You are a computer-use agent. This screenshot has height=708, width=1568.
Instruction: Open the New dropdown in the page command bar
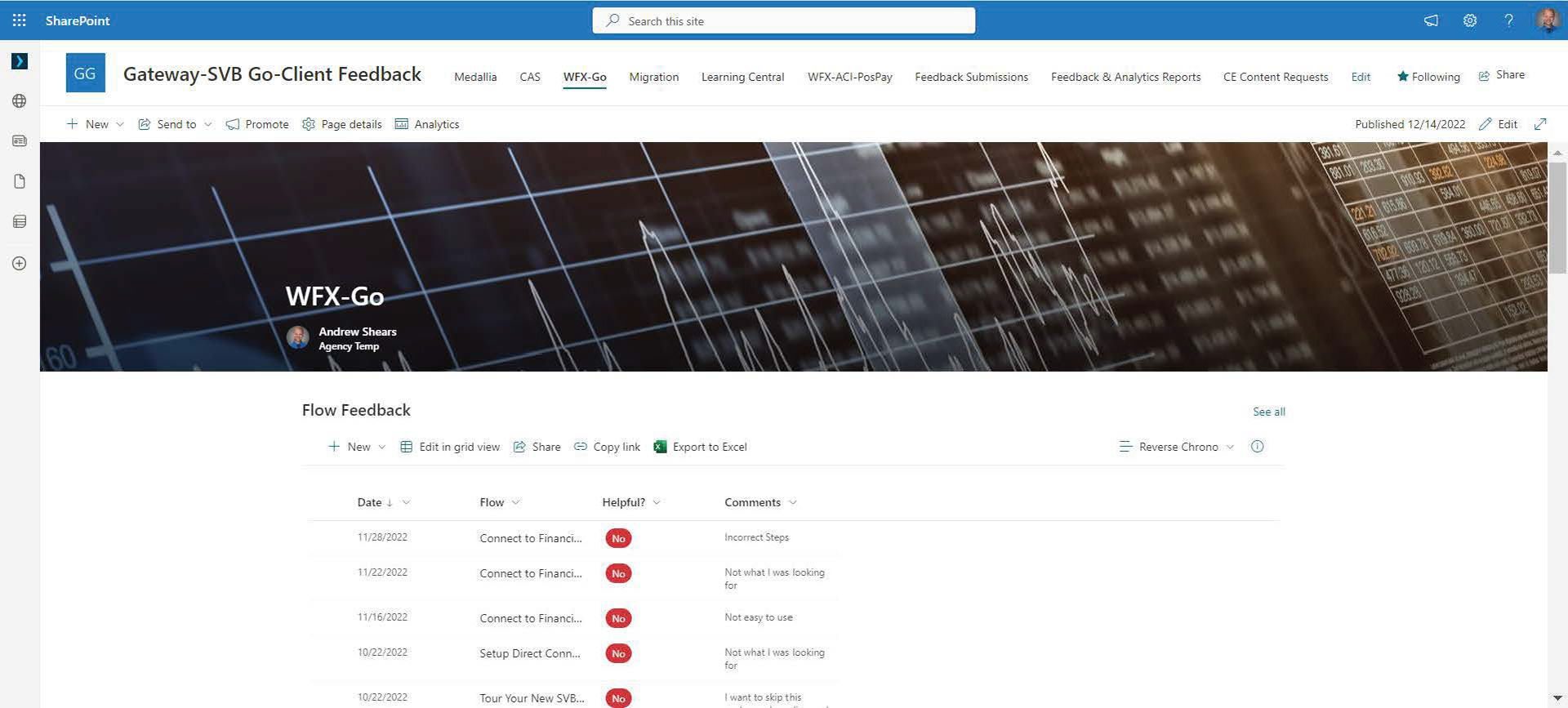96,124
